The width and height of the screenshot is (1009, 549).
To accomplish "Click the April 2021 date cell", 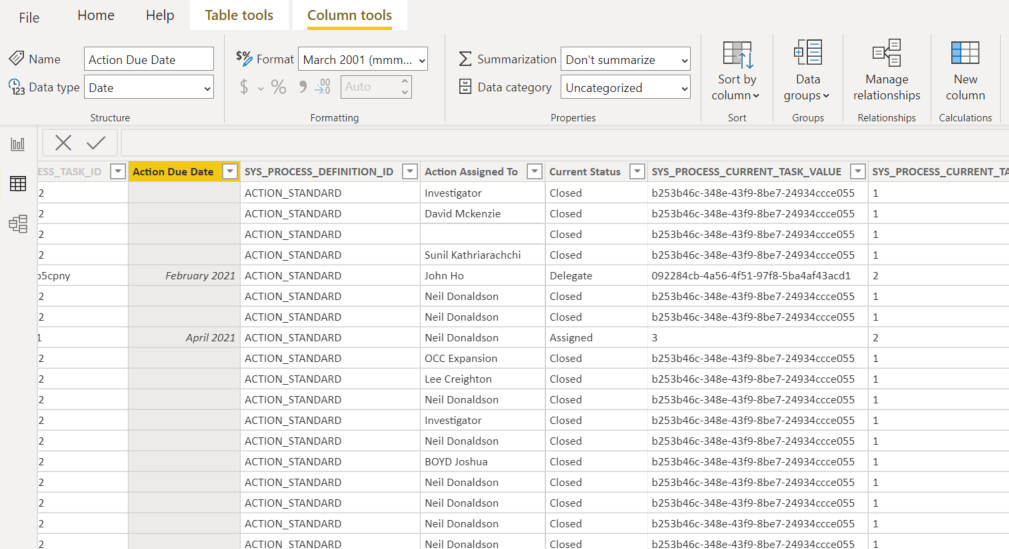I will point(184,337).
